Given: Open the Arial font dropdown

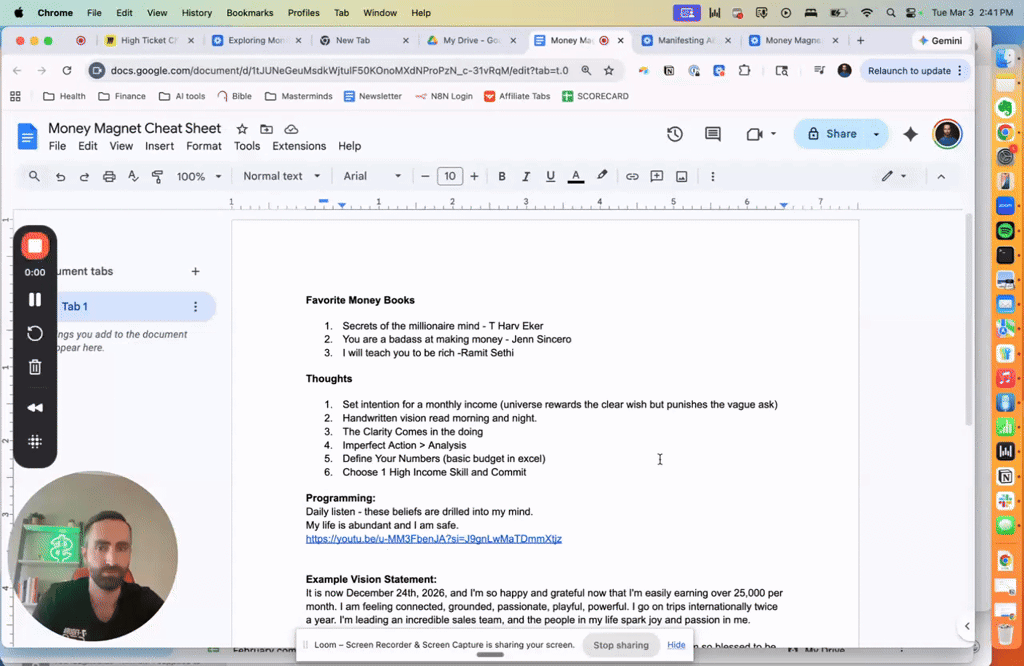Looking at the screenshot, I should click(372, 176).
